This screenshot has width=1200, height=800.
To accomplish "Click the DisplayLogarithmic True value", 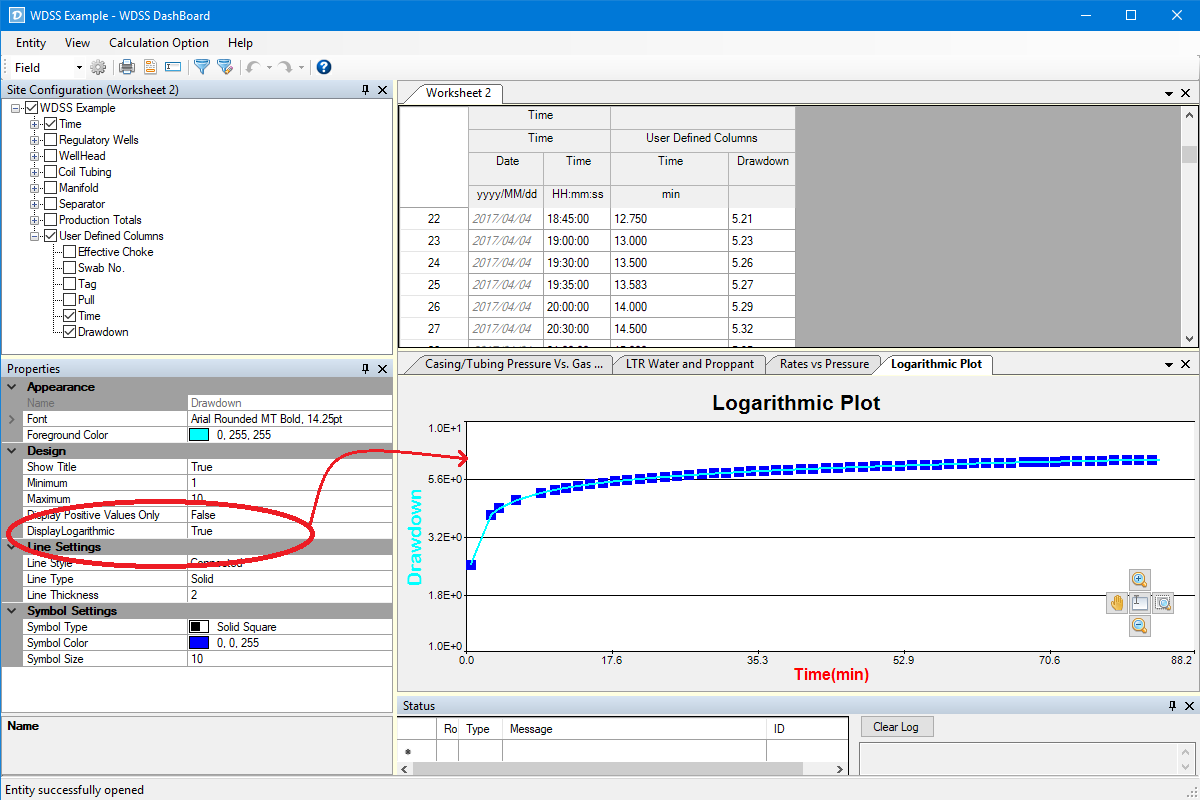I will [290, 531].
